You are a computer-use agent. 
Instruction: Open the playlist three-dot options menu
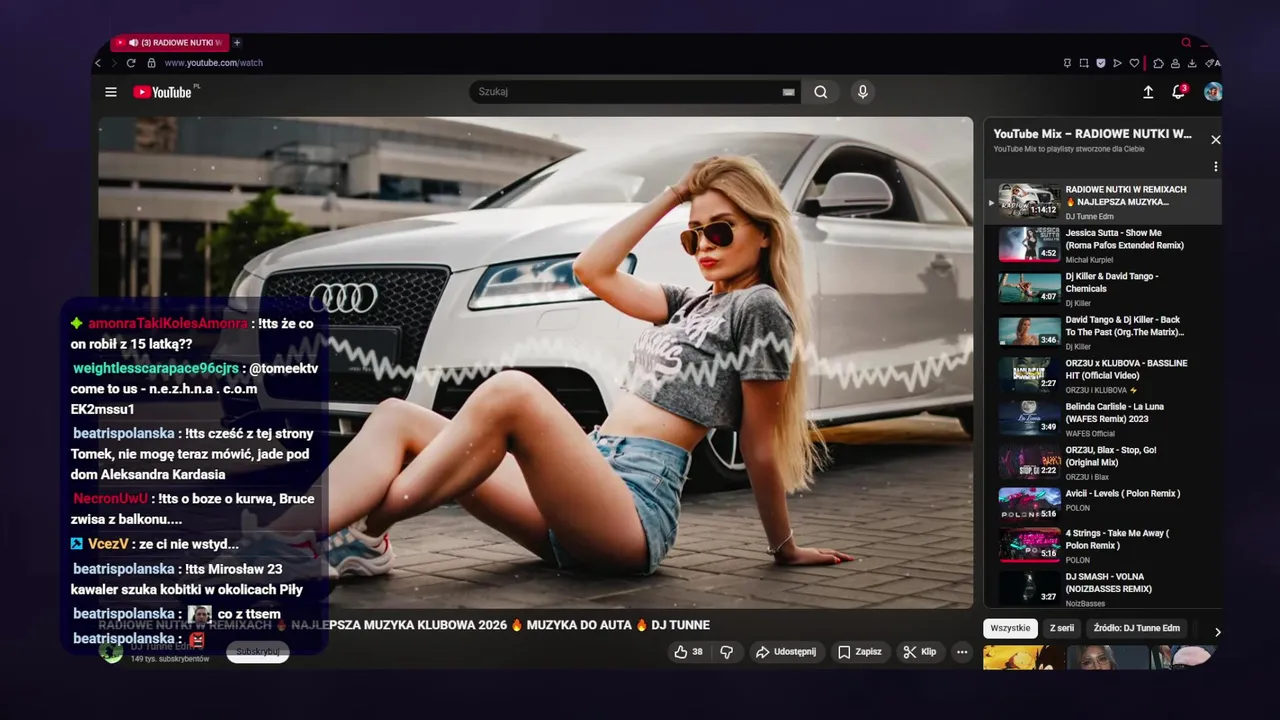(x=1216, y=167)
